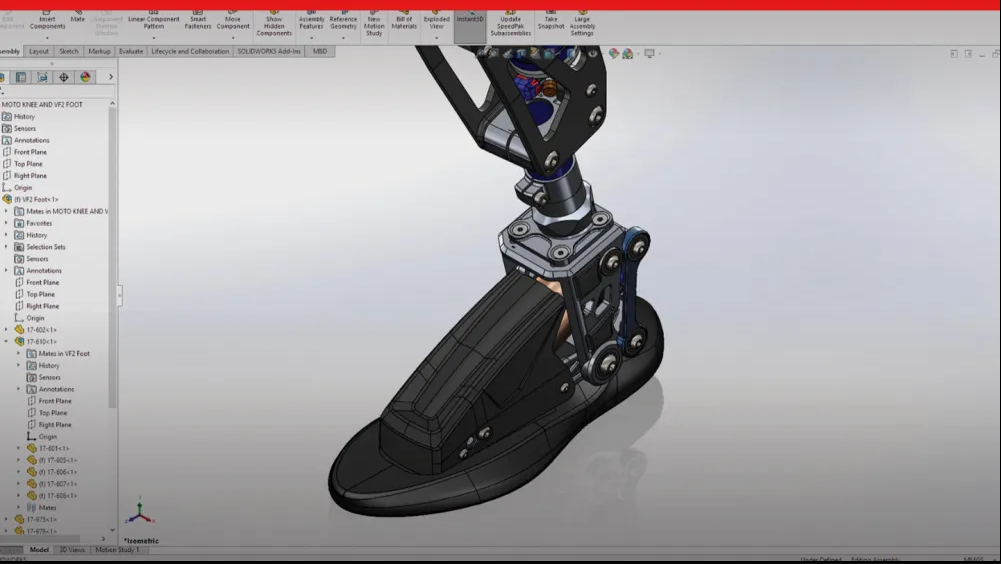
Task: Open the DisplayManager appearance tab icon
Action: [86, 77]
